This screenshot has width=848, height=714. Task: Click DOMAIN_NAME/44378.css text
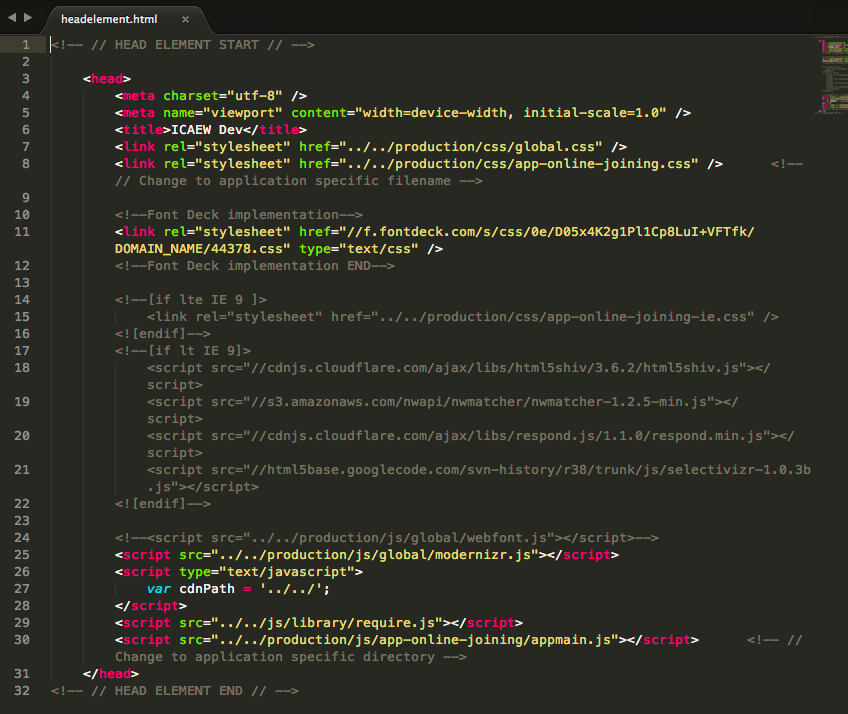click(198, 249)
